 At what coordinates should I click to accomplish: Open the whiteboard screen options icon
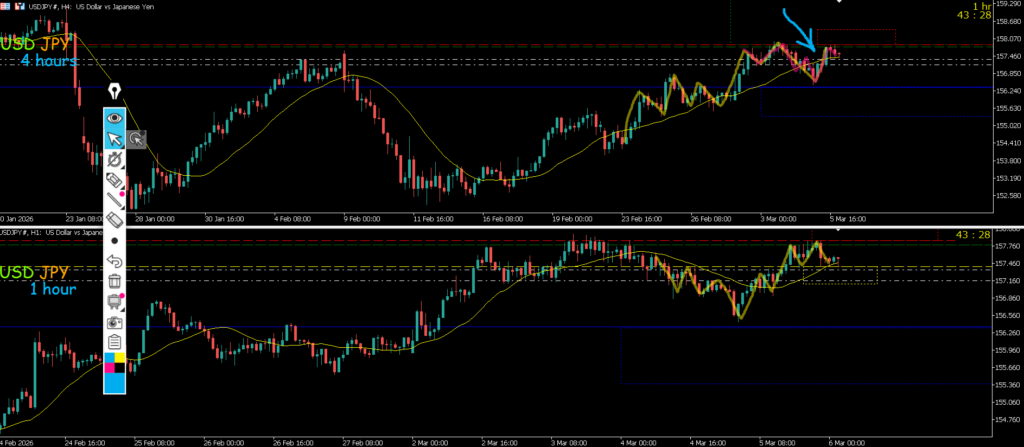click(x=115, y=302)
